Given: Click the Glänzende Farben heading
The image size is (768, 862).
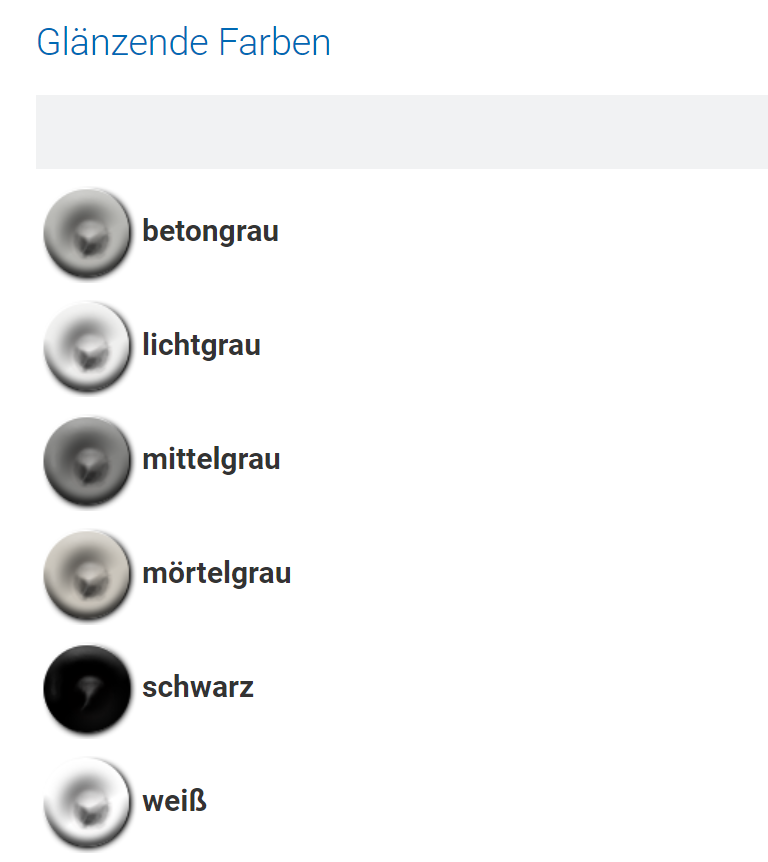Looking at the screenshot, I should coord(183,42).
